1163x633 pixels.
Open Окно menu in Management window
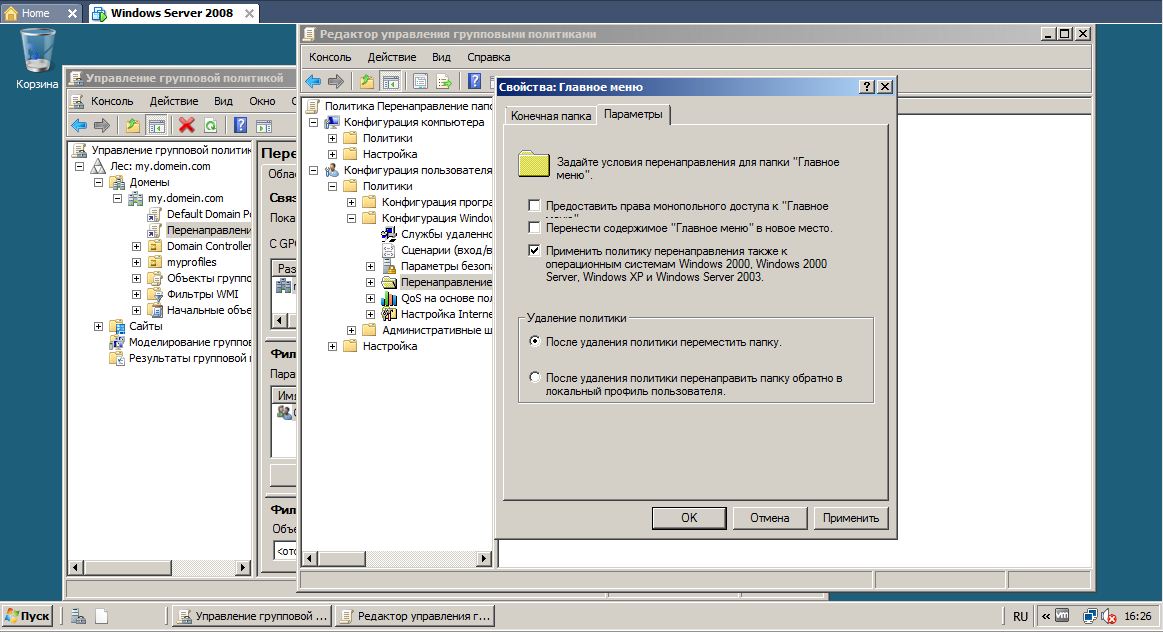pos(262,101)
